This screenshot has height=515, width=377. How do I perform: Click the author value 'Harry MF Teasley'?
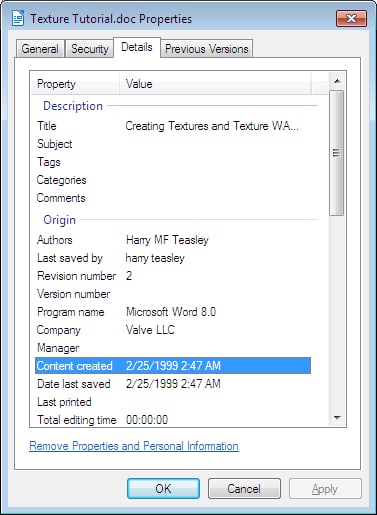tap(167, 240)
